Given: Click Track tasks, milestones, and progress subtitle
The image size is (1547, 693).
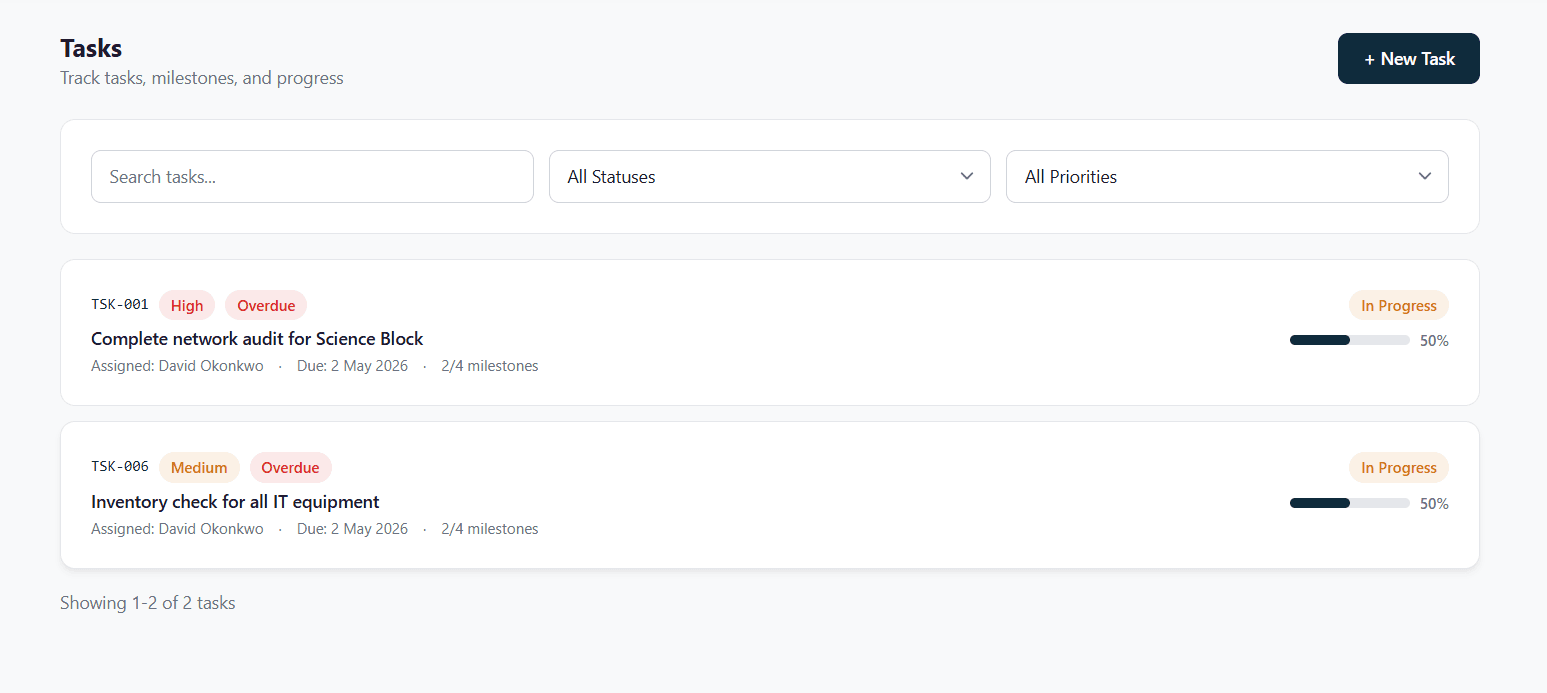Looking at the screenshot, I should (x=202, y=78).
